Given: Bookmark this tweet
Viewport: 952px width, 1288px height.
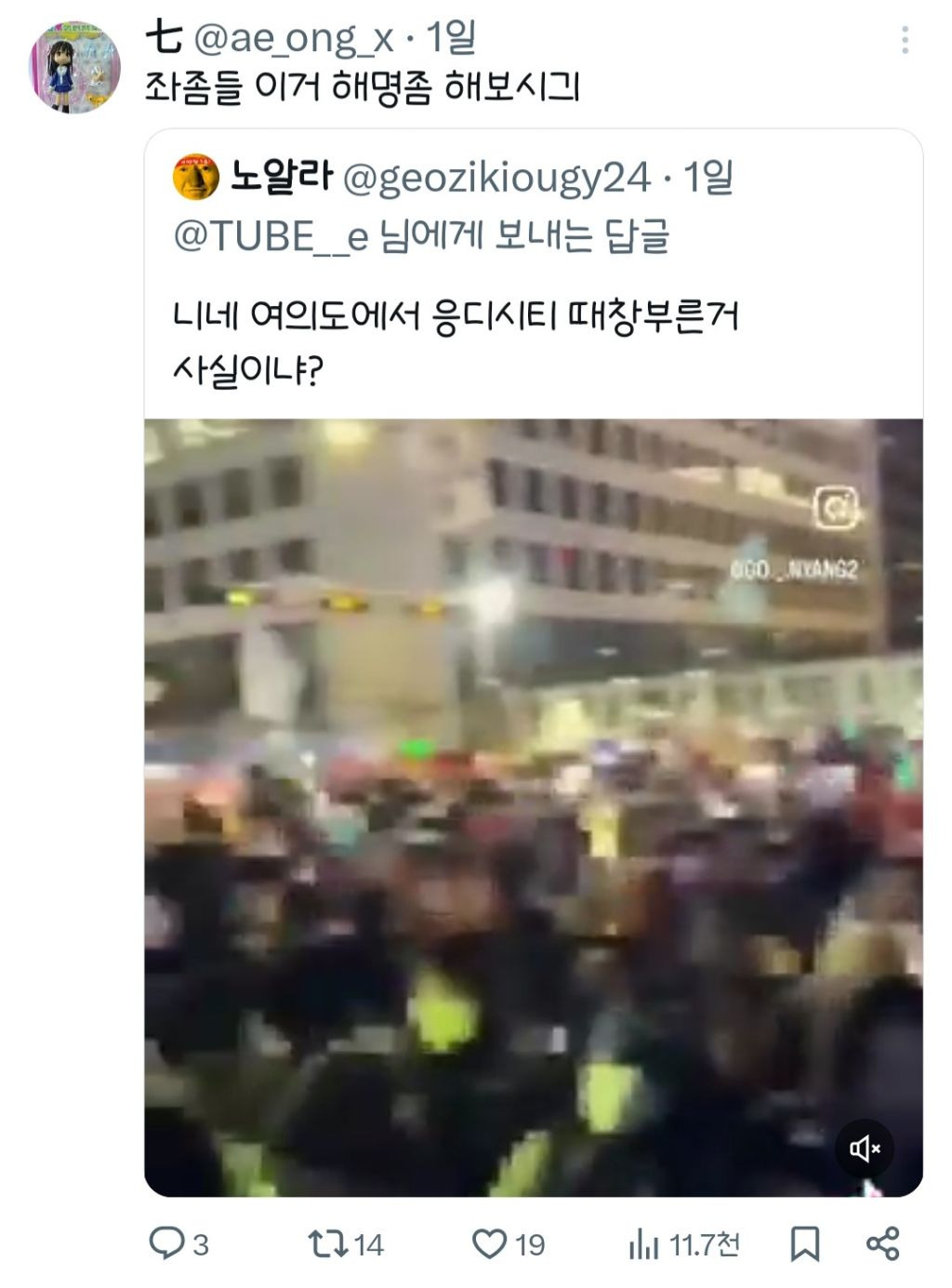Looking at the screenshot, I should click(x=804, y=1243).
